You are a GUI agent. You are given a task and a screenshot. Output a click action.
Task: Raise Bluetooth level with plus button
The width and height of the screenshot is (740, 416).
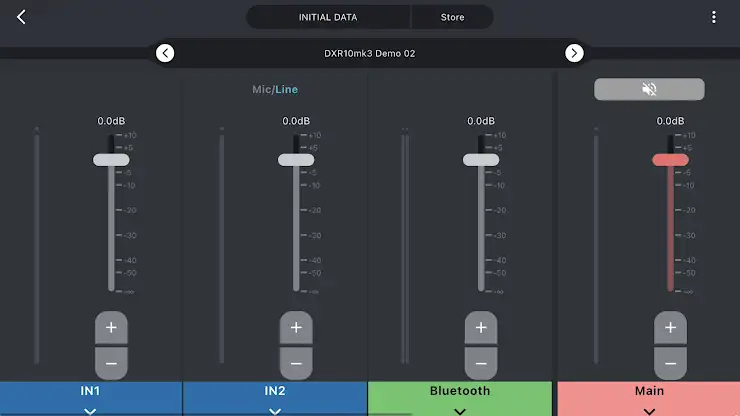pos(481,328)
